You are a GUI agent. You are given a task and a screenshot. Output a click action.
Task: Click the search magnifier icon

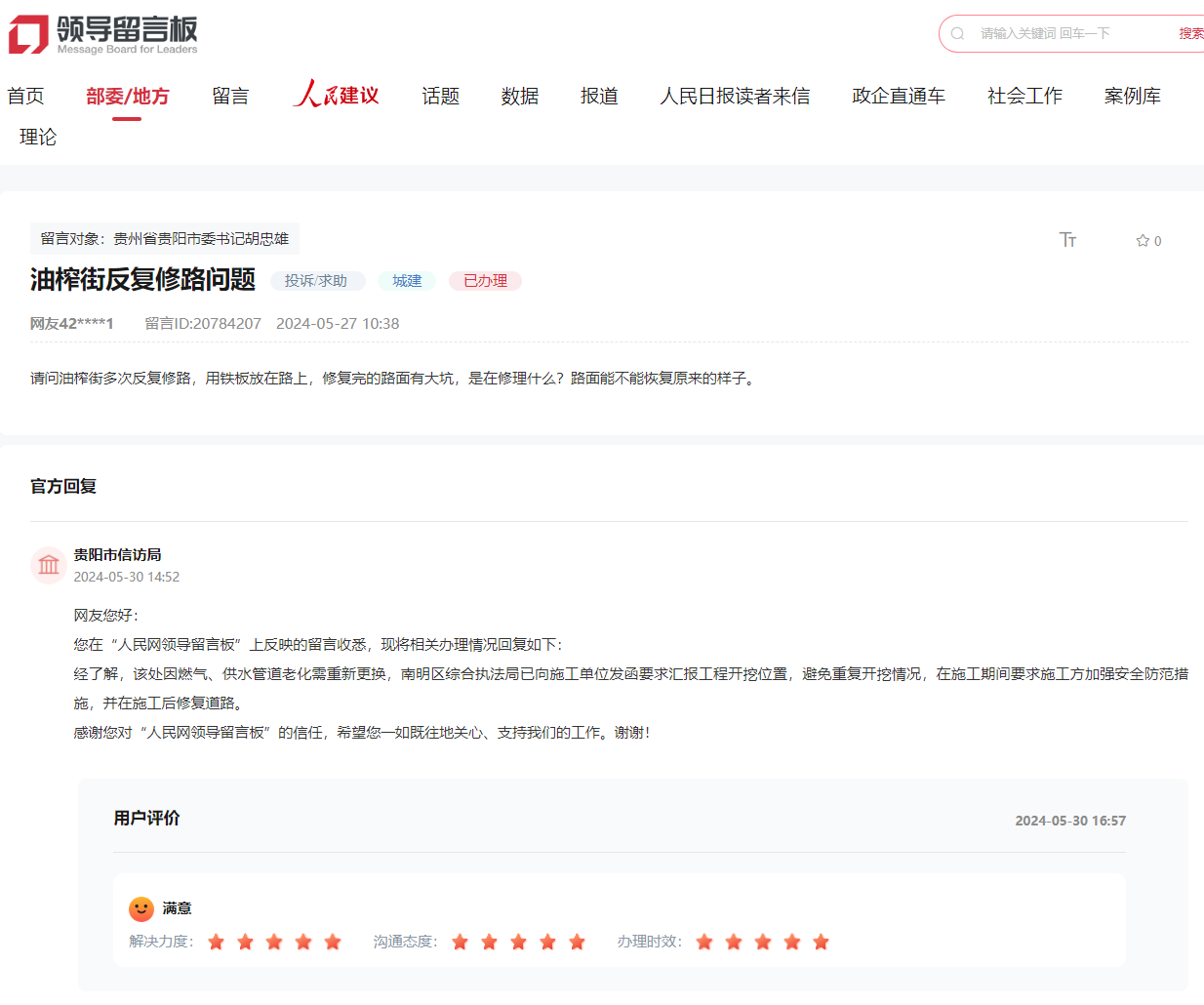coord(957,32)
